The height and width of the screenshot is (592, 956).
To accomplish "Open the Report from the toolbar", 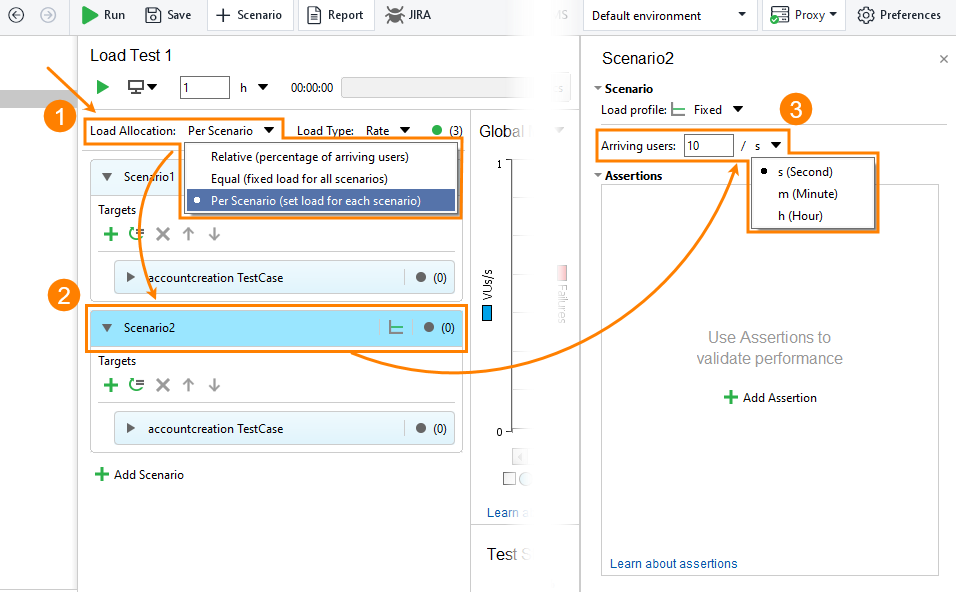I will tap(335, 15).
